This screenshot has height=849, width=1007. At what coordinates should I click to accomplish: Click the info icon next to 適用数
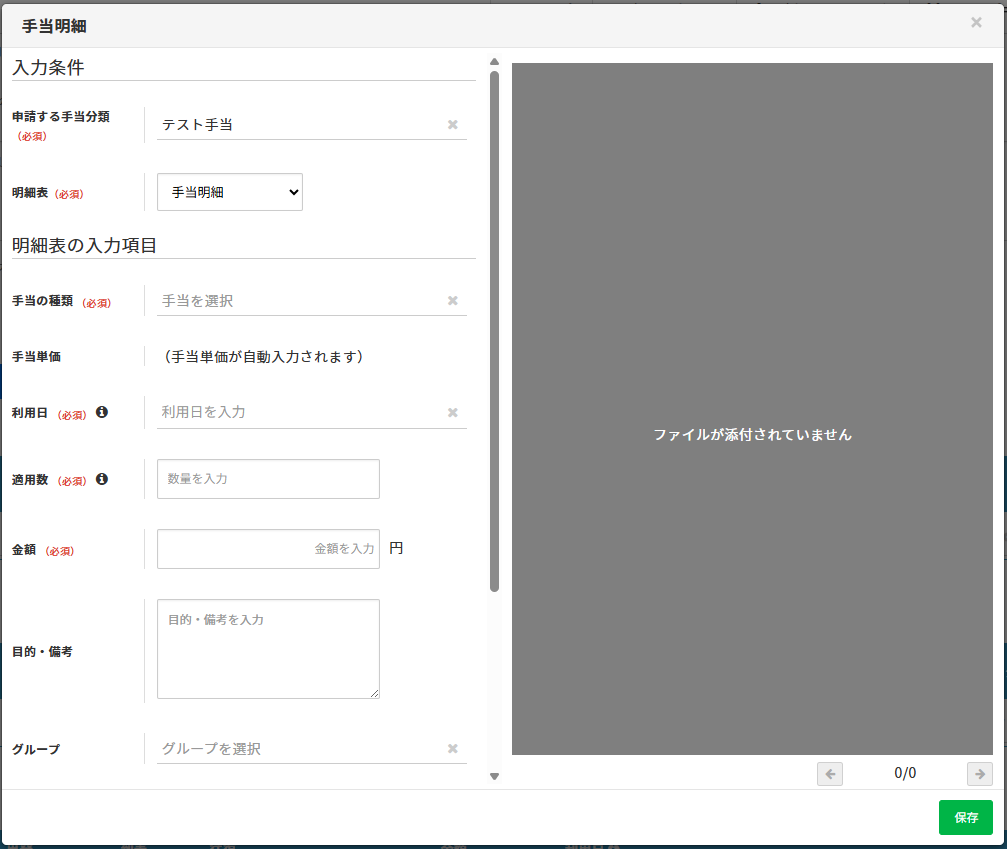(x=102, y=479)
